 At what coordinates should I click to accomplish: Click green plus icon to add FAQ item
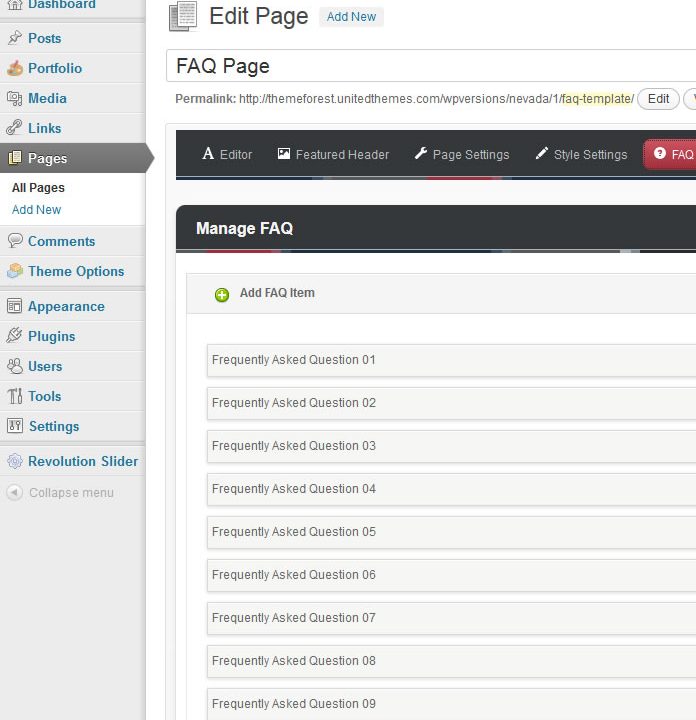(222, 294)
